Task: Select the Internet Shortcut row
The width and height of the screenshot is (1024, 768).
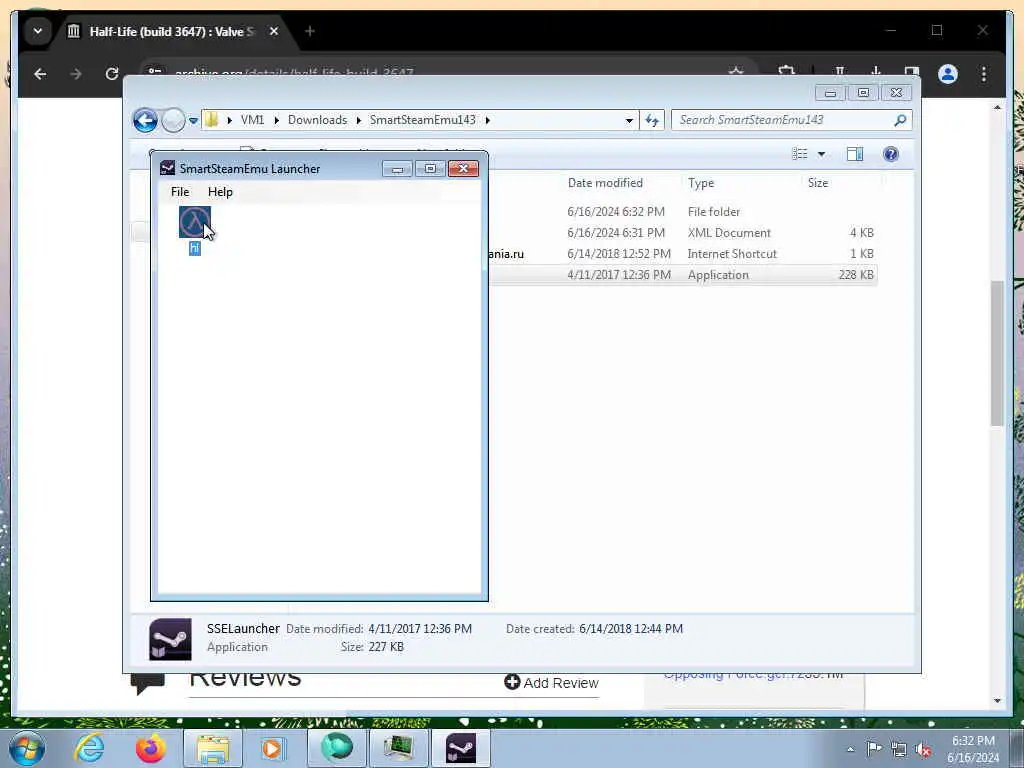Action: point(682,253)
